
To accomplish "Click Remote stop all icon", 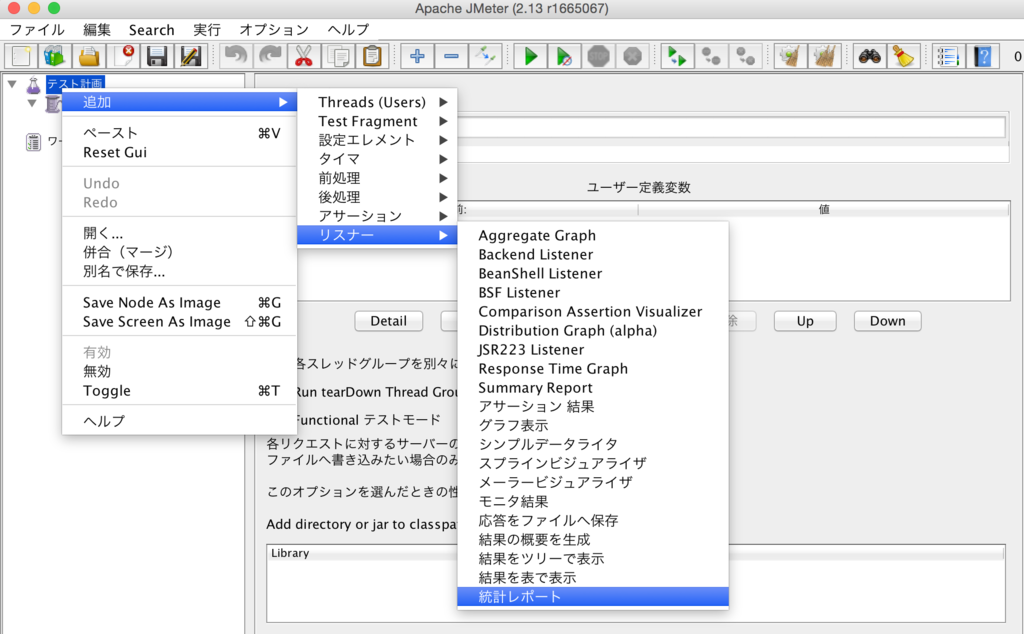I will 711,56.
